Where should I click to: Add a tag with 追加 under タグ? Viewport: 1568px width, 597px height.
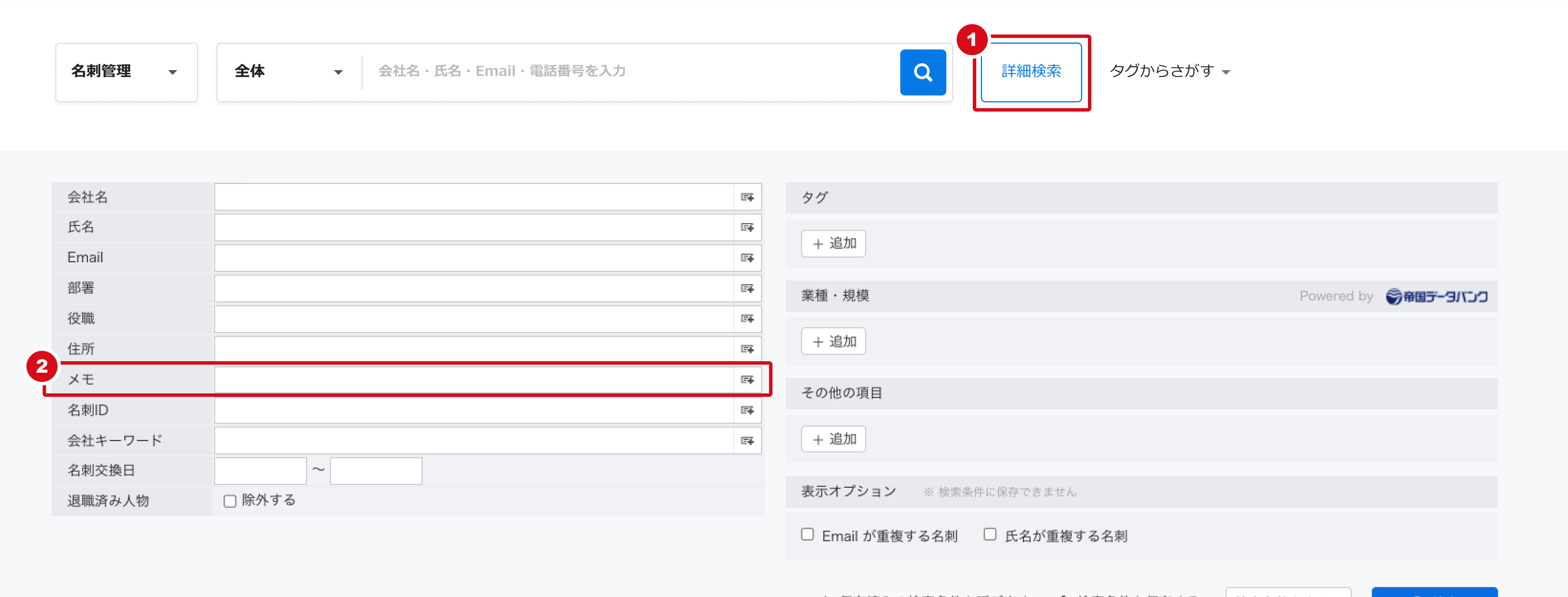[x=833, y=243]
